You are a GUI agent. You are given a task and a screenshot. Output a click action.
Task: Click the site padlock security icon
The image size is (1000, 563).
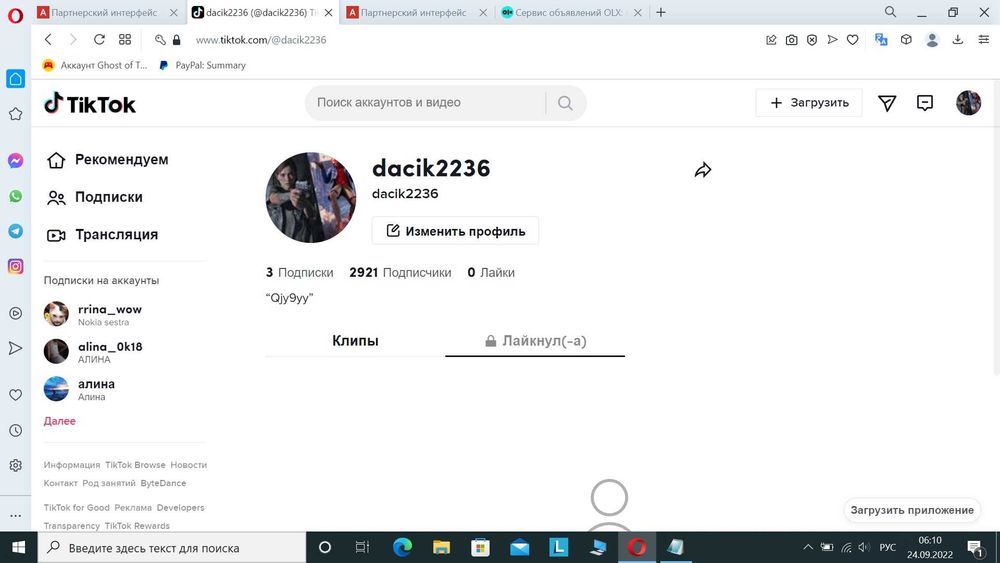point(177,40)
